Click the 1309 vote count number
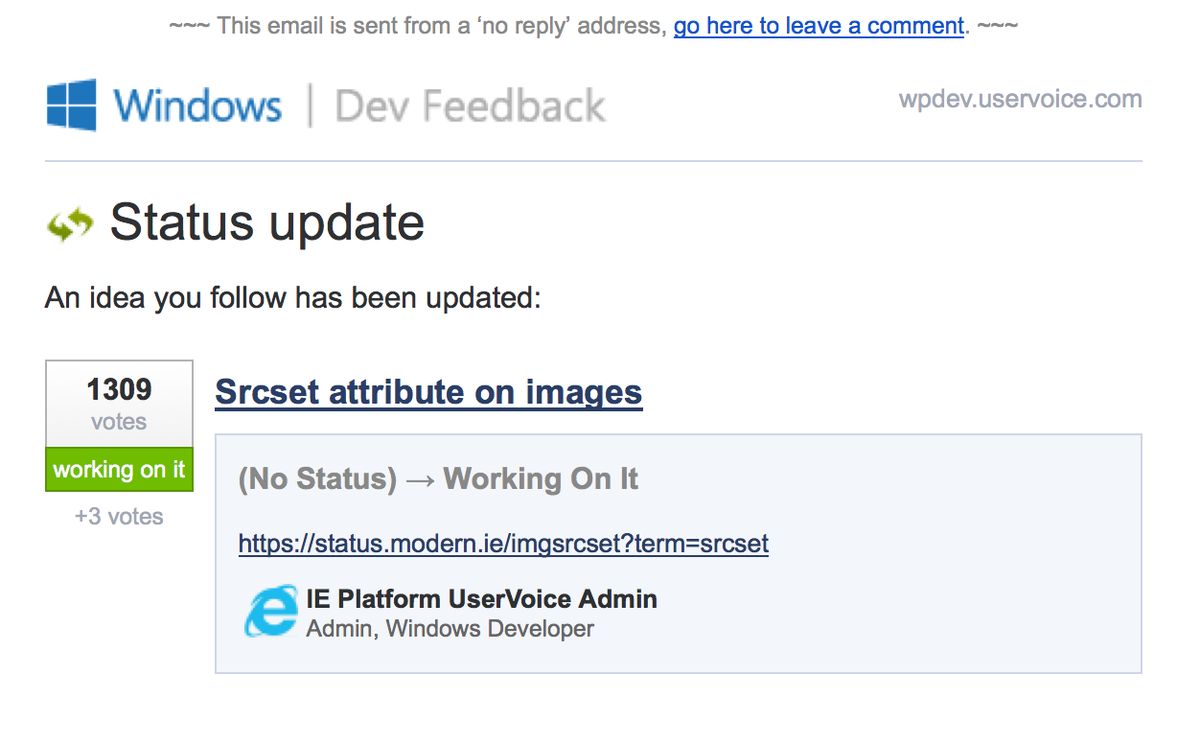Viewport: 1200px width, 744px height. [119, 389]
